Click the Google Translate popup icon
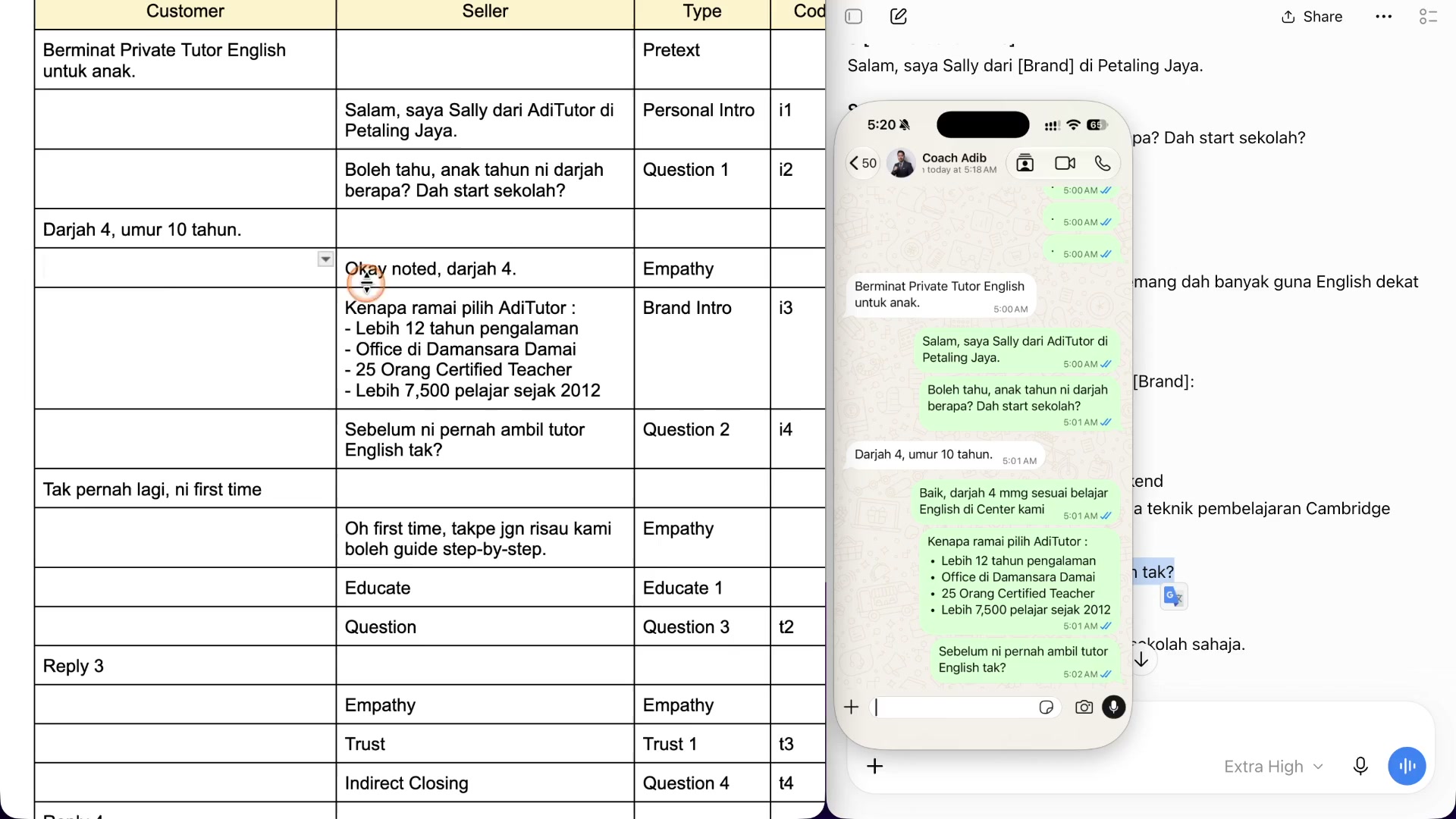The width and height of the screenshot is (1456, 819). pos(1174,597)
